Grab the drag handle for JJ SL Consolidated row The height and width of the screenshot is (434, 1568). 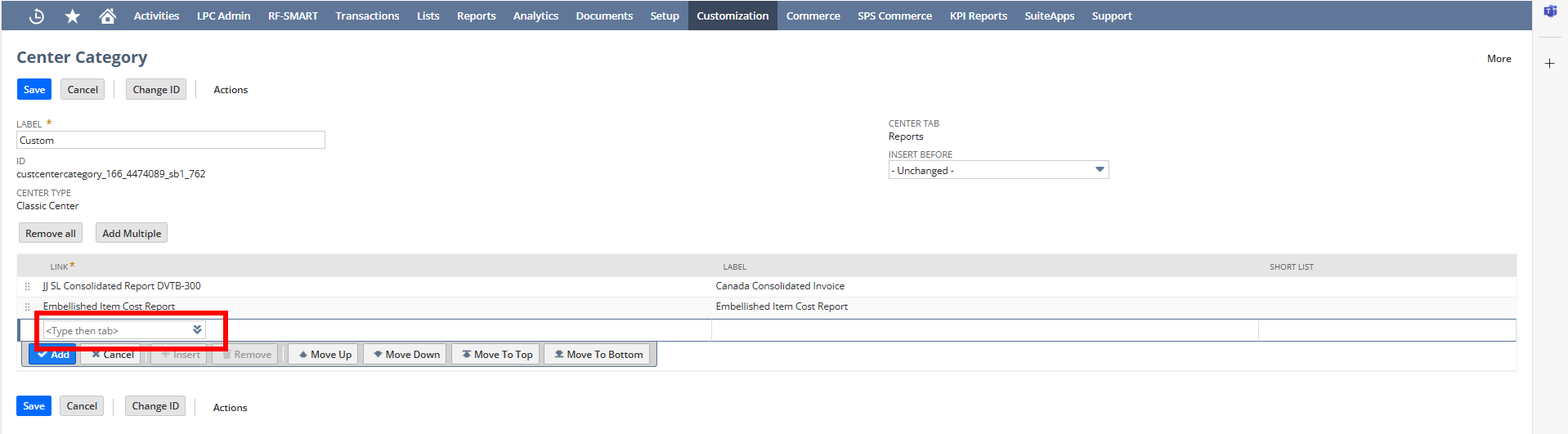(28, 286)
